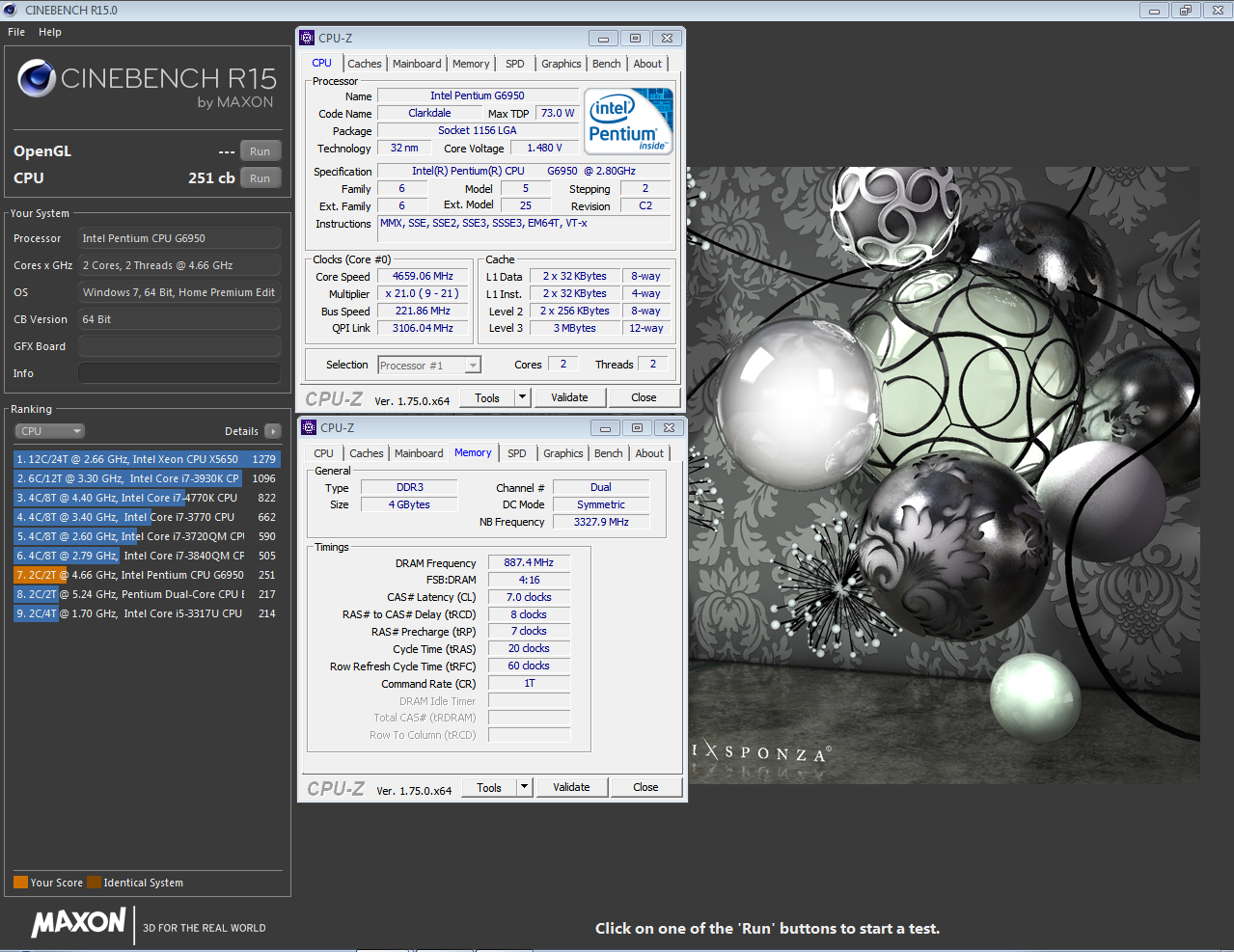Select ranking row Intel Core i7-4770K
This screenshot has width=1234, height=952.
pos(146,498)
